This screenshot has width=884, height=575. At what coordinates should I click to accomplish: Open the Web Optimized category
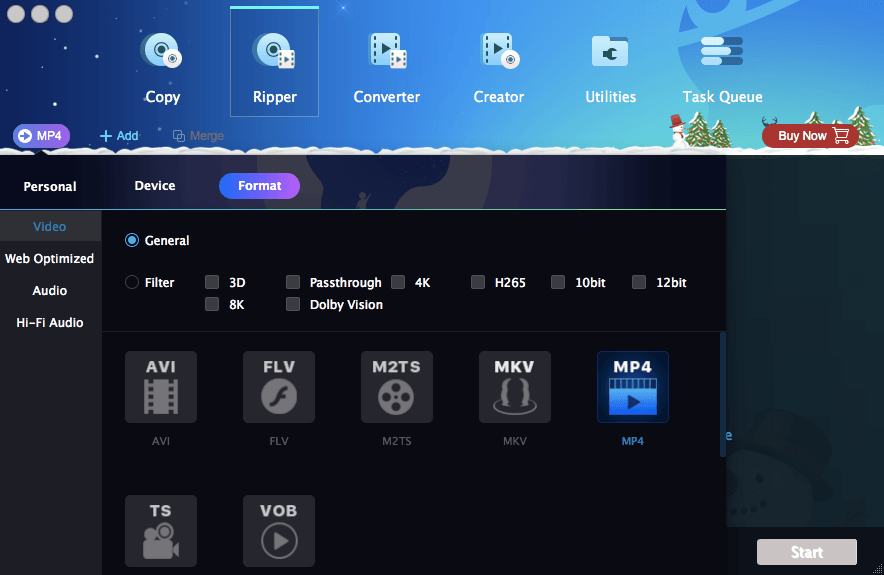(50, 259)
